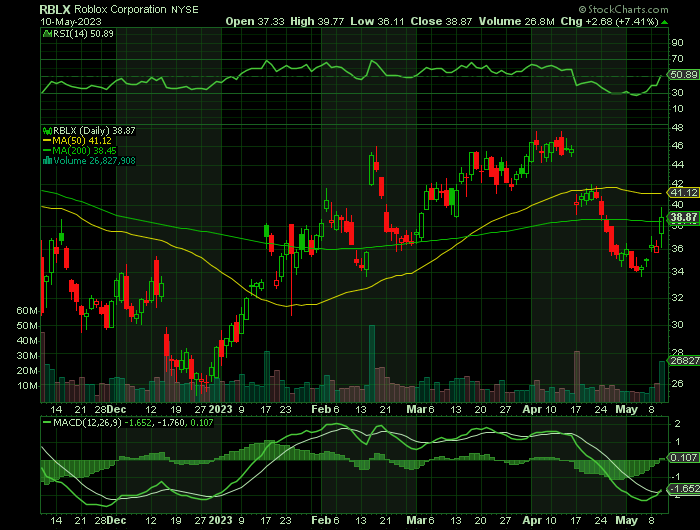Image resolution: width=700 pixels, height=530 pixels.
Task: Click the 0.107 histogram value in the MACD legend
Action: 202,422
